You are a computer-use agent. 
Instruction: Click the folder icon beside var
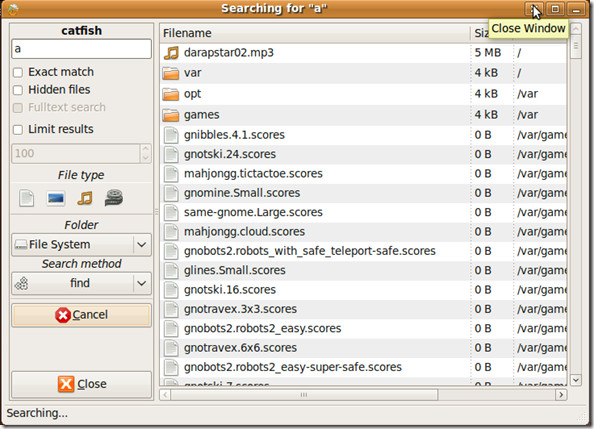coord(171,73)
